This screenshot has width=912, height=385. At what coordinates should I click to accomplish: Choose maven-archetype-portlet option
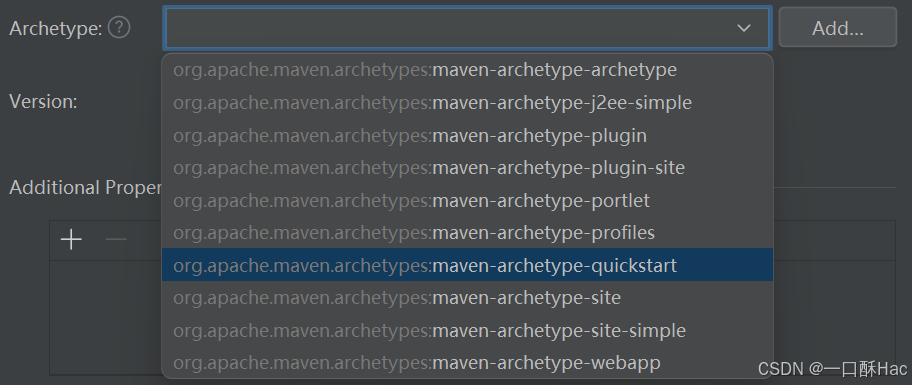(x=467, y=201)
